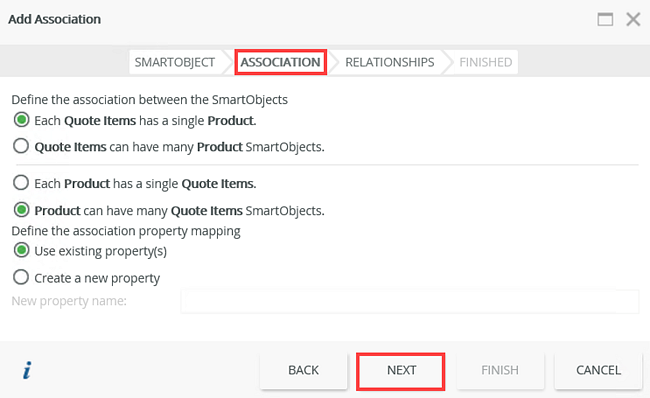Click the NEXT button
Screen dimensions: 650x398
(x=401, y=371)
